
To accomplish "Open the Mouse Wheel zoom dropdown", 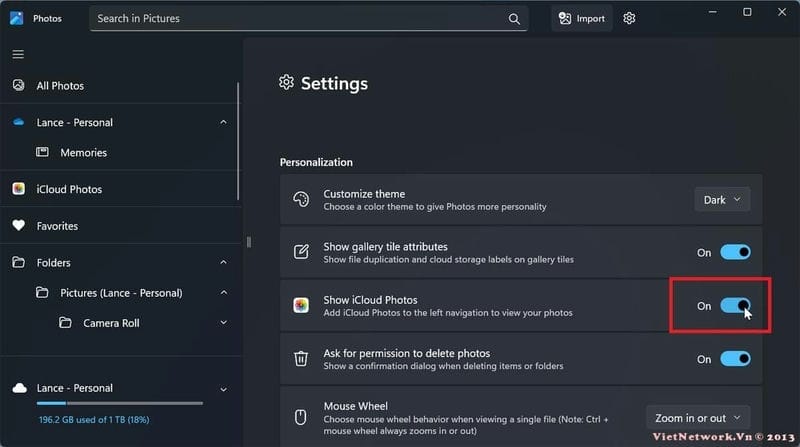I will [x=698, y=417].
